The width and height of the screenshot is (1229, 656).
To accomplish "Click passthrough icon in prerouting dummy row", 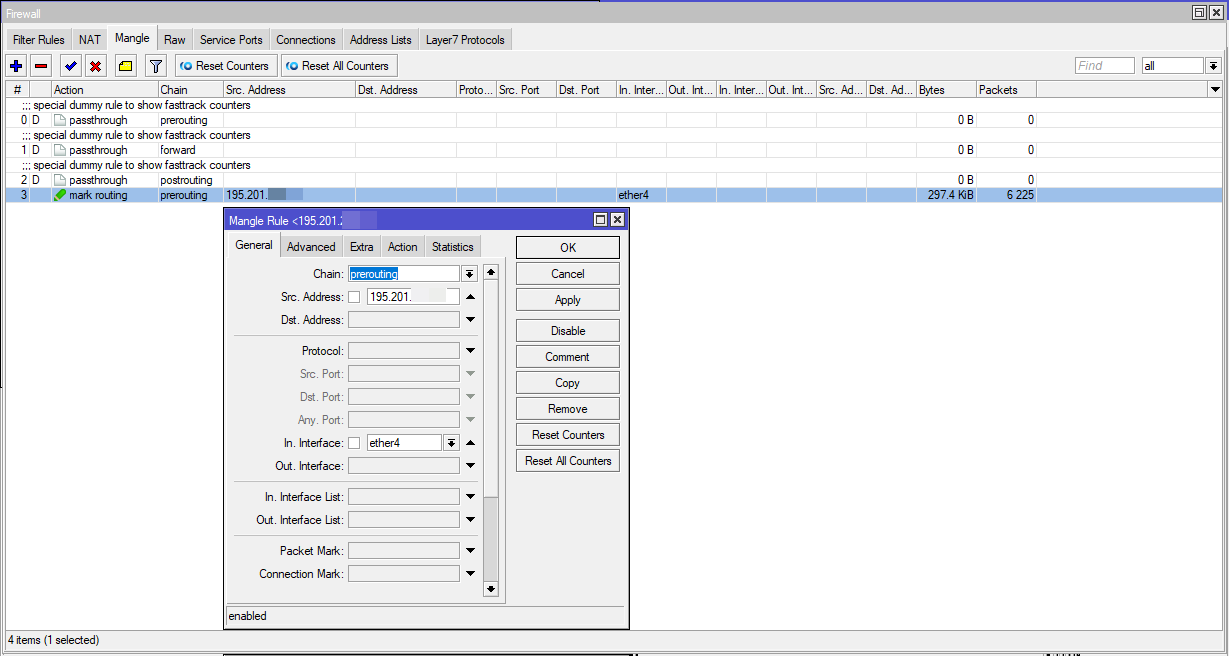I will coord(60,120).
